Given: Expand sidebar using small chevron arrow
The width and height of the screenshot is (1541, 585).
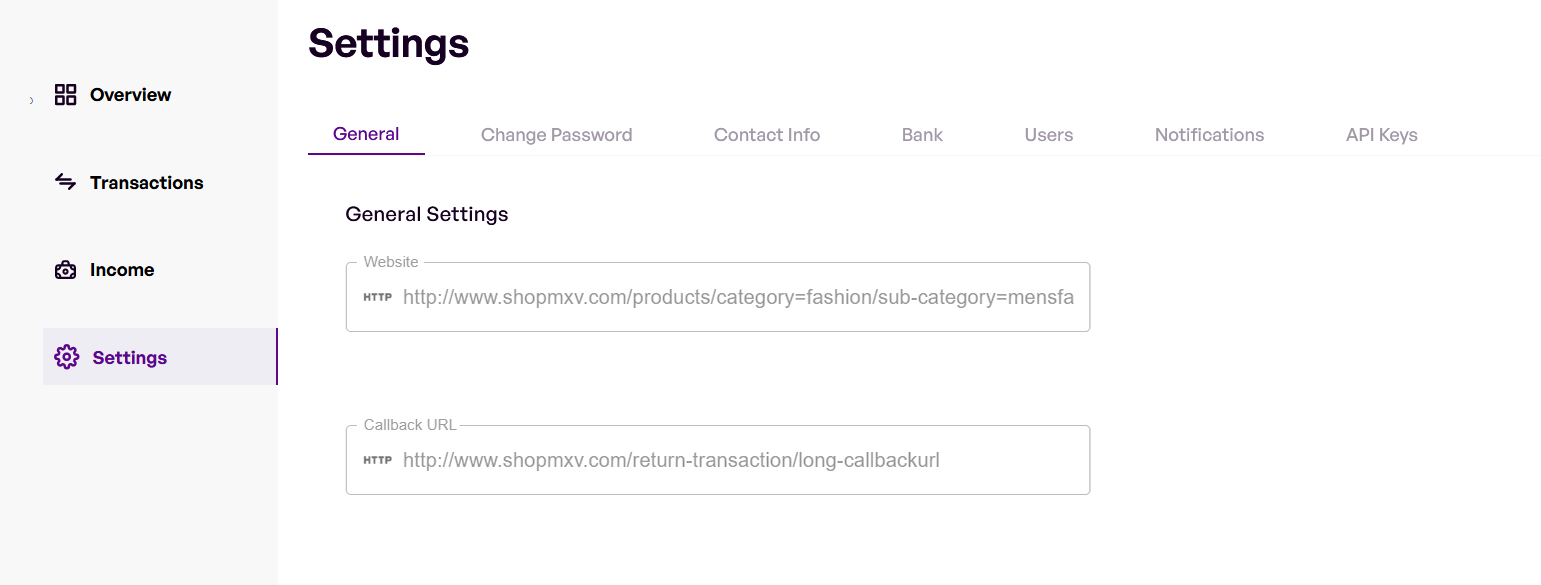Looking at the screenshot, I should click(x=31, y=100).
